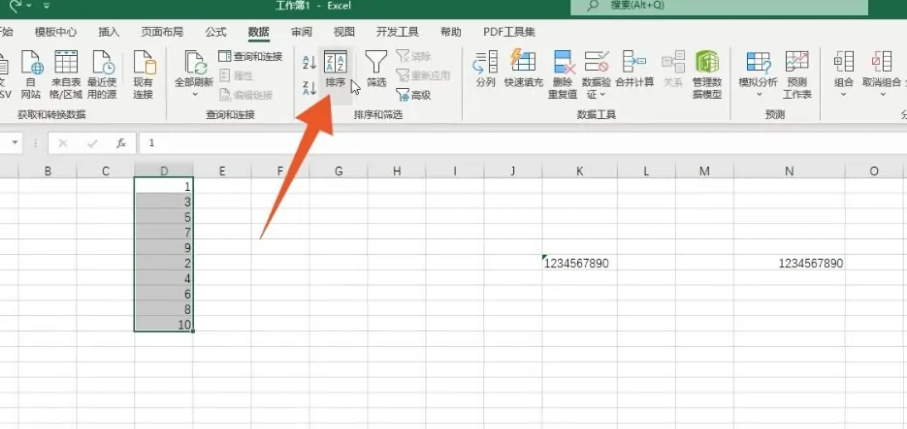Image resolution: width=907 pixels, height=429 pixels.
Task: Open the Quick Access Toolbar customize dropdown
Action: coord(46,6)
